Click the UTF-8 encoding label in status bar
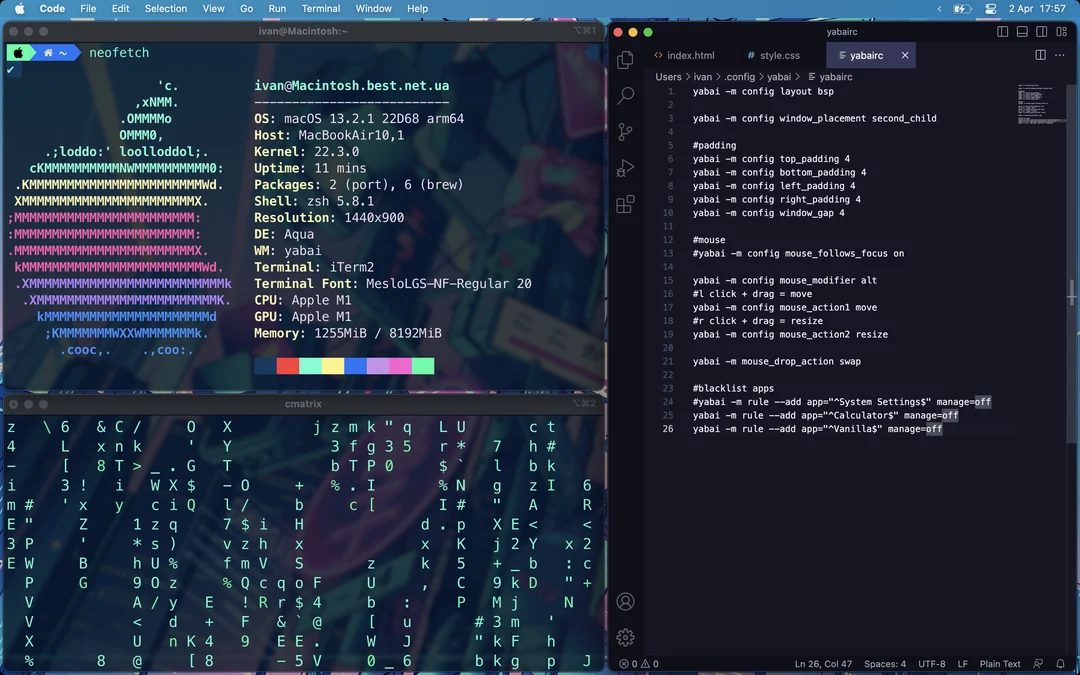The height and width of the screenshot is (675, 1080). [x=932, y=663]
